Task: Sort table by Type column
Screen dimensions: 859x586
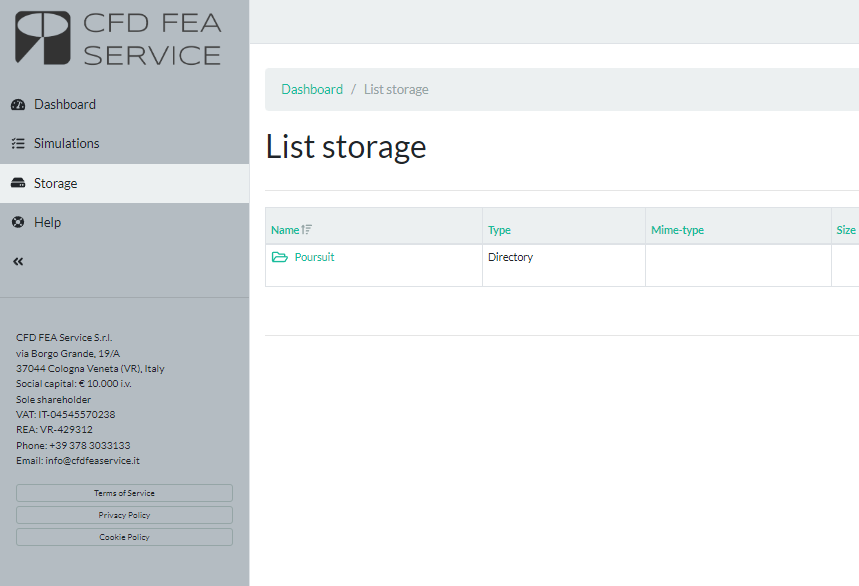Action: [499, 230]
